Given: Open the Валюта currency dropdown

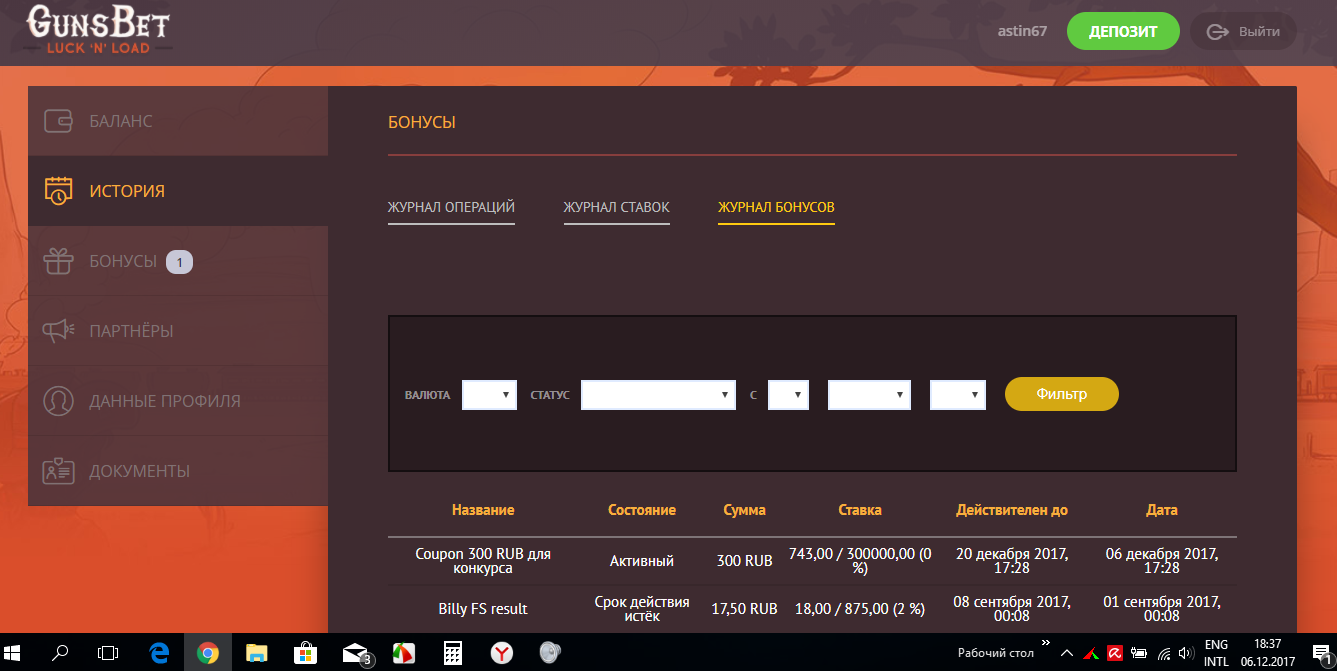Looking at the screenshot, I should pyautogui.click(x=489, y=395).
